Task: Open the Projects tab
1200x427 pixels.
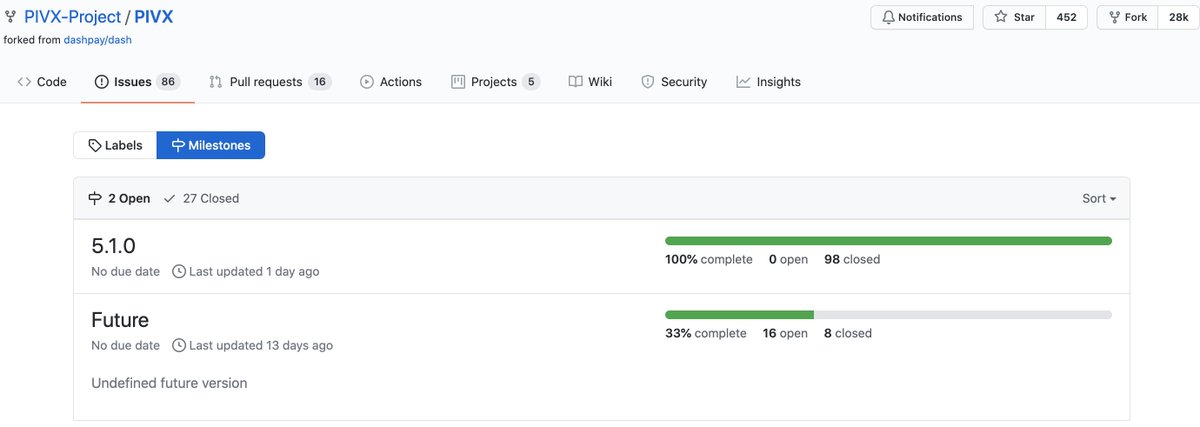Action: click(x=495, y=82)
